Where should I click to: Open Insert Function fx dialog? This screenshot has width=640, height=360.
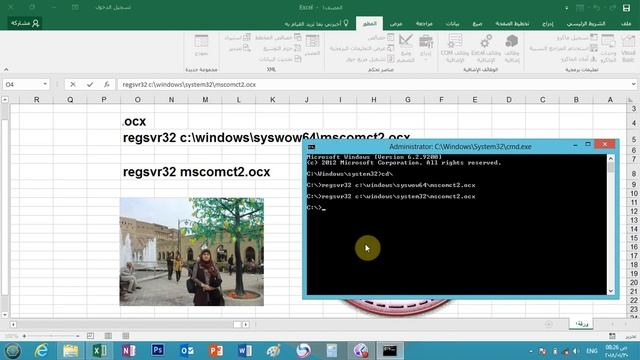(107, 84)
